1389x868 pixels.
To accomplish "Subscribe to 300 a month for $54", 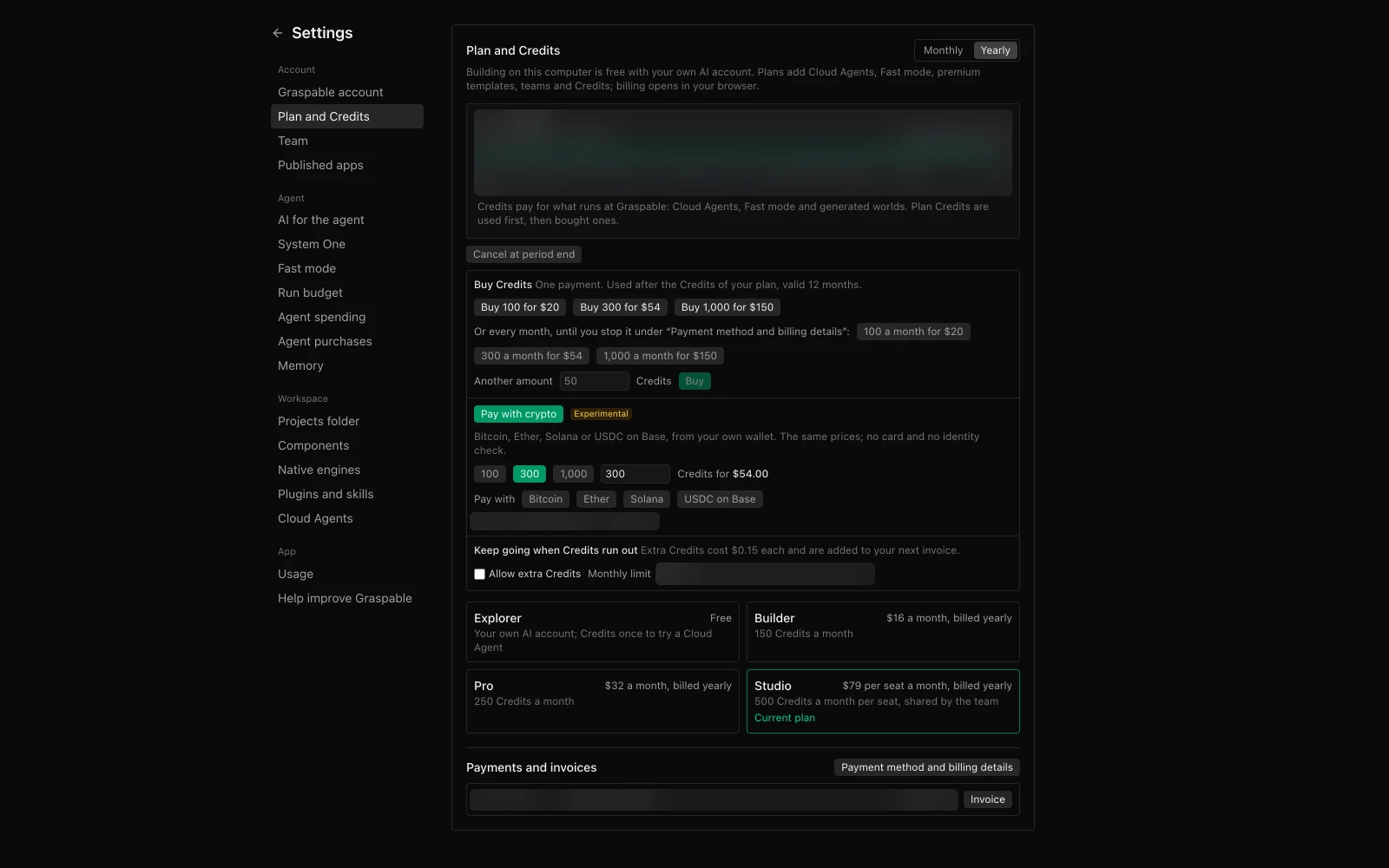I will click(531, 356).
